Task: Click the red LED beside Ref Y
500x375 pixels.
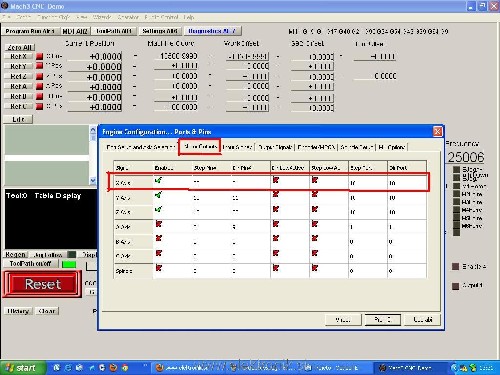Action: pyautogui.click(x=39, y=66)
